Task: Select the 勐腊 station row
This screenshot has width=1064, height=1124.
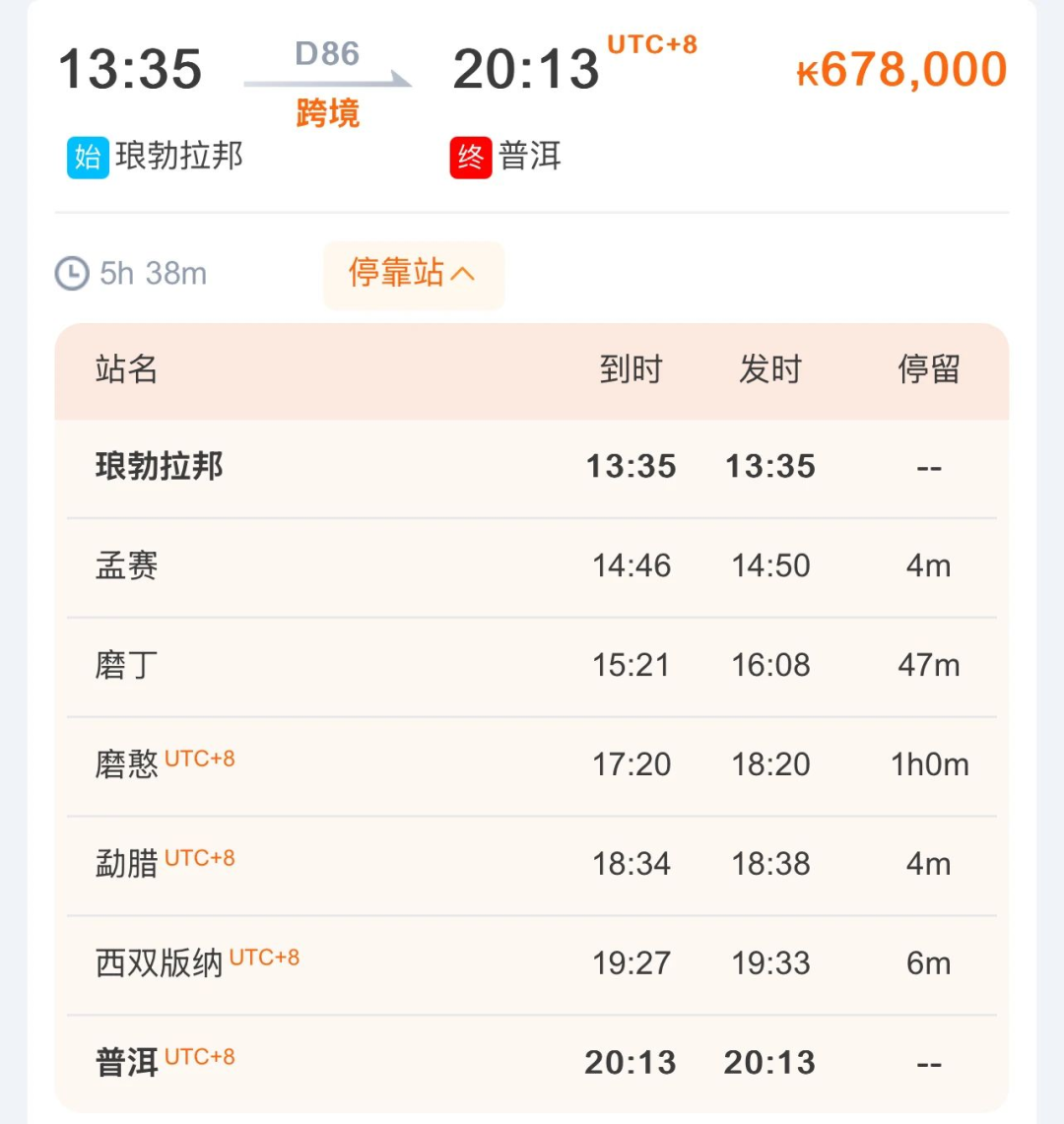Action: [x=532, y=865]
